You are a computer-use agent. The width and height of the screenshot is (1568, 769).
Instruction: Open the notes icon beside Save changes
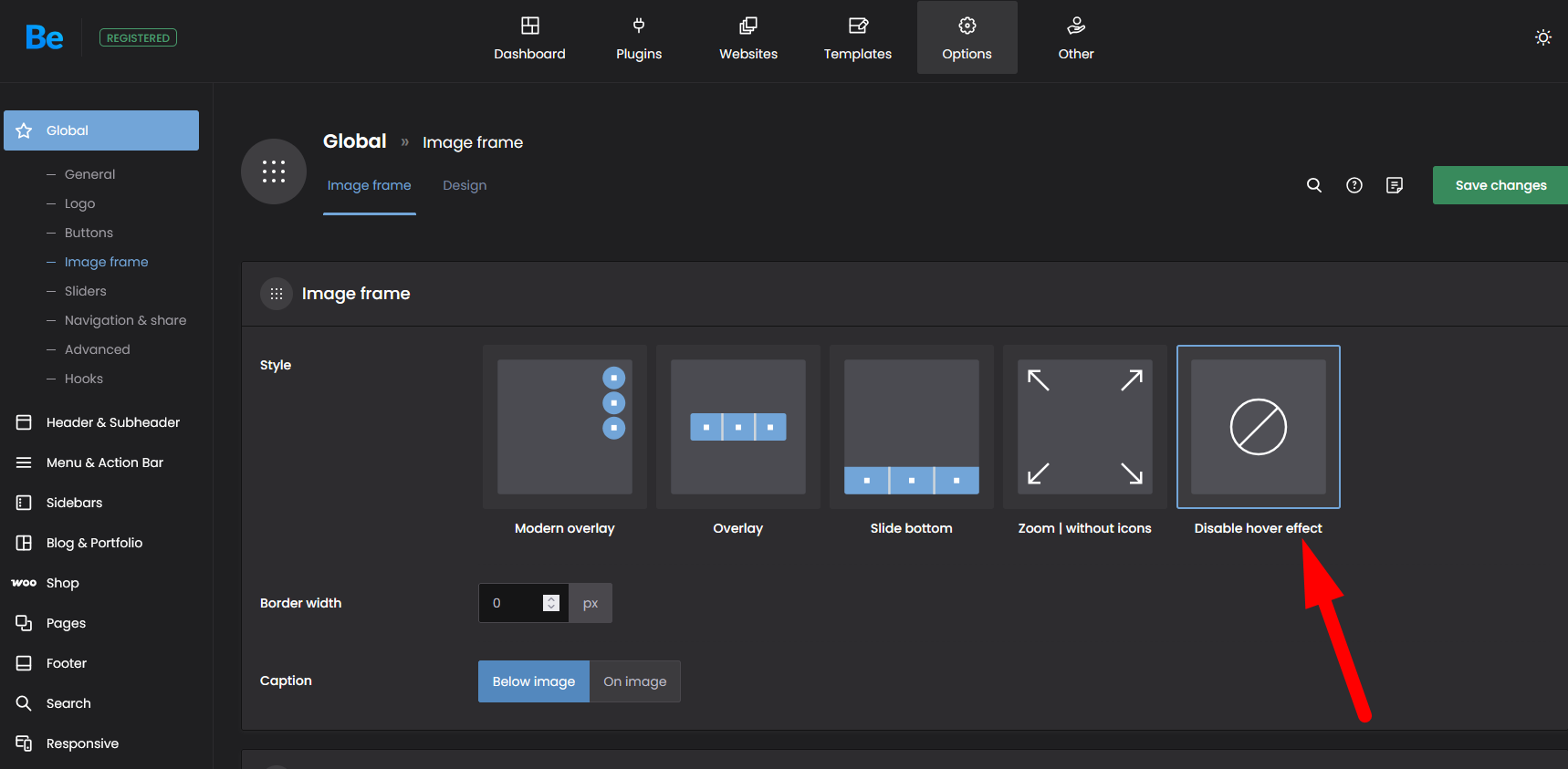pos(1394,185)
